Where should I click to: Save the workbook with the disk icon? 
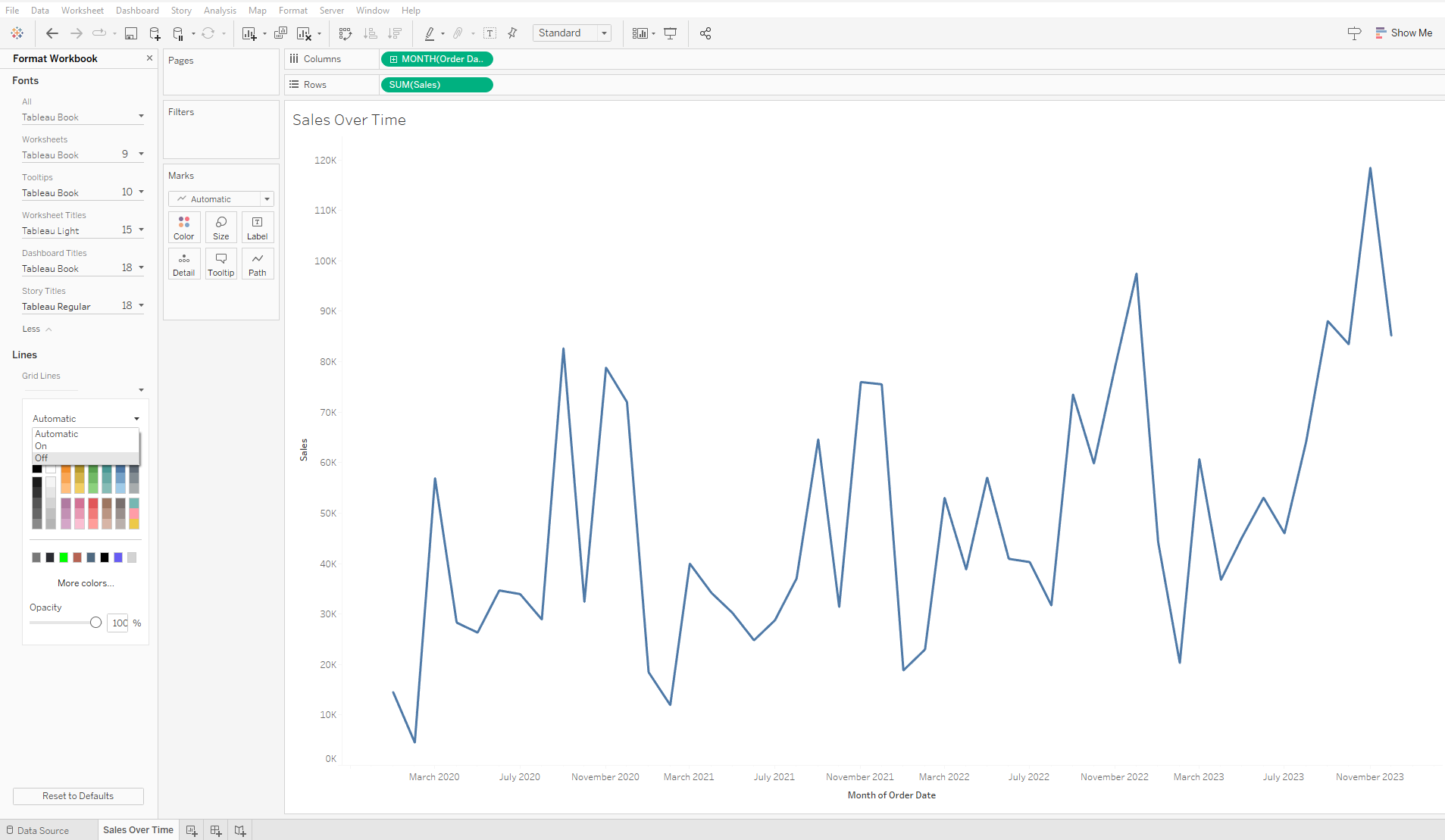[131, 33]
